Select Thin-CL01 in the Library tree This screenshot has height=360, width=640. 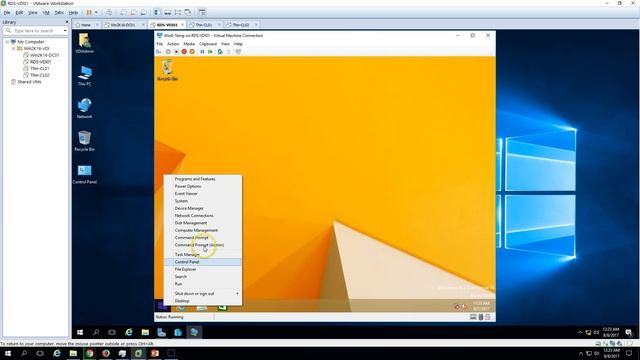[x=36, y=68]
